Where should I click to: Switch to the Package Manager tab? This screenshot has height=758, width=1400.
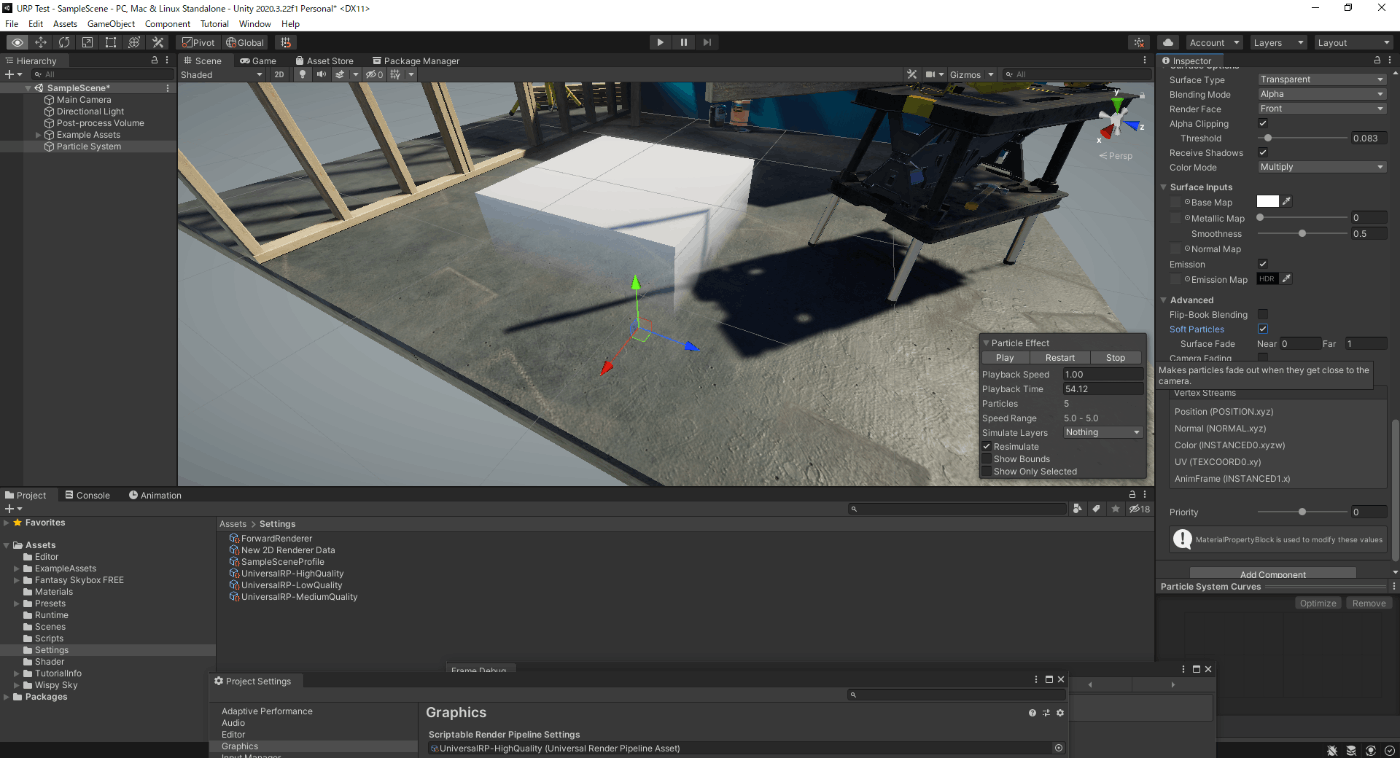coord(415,61)
